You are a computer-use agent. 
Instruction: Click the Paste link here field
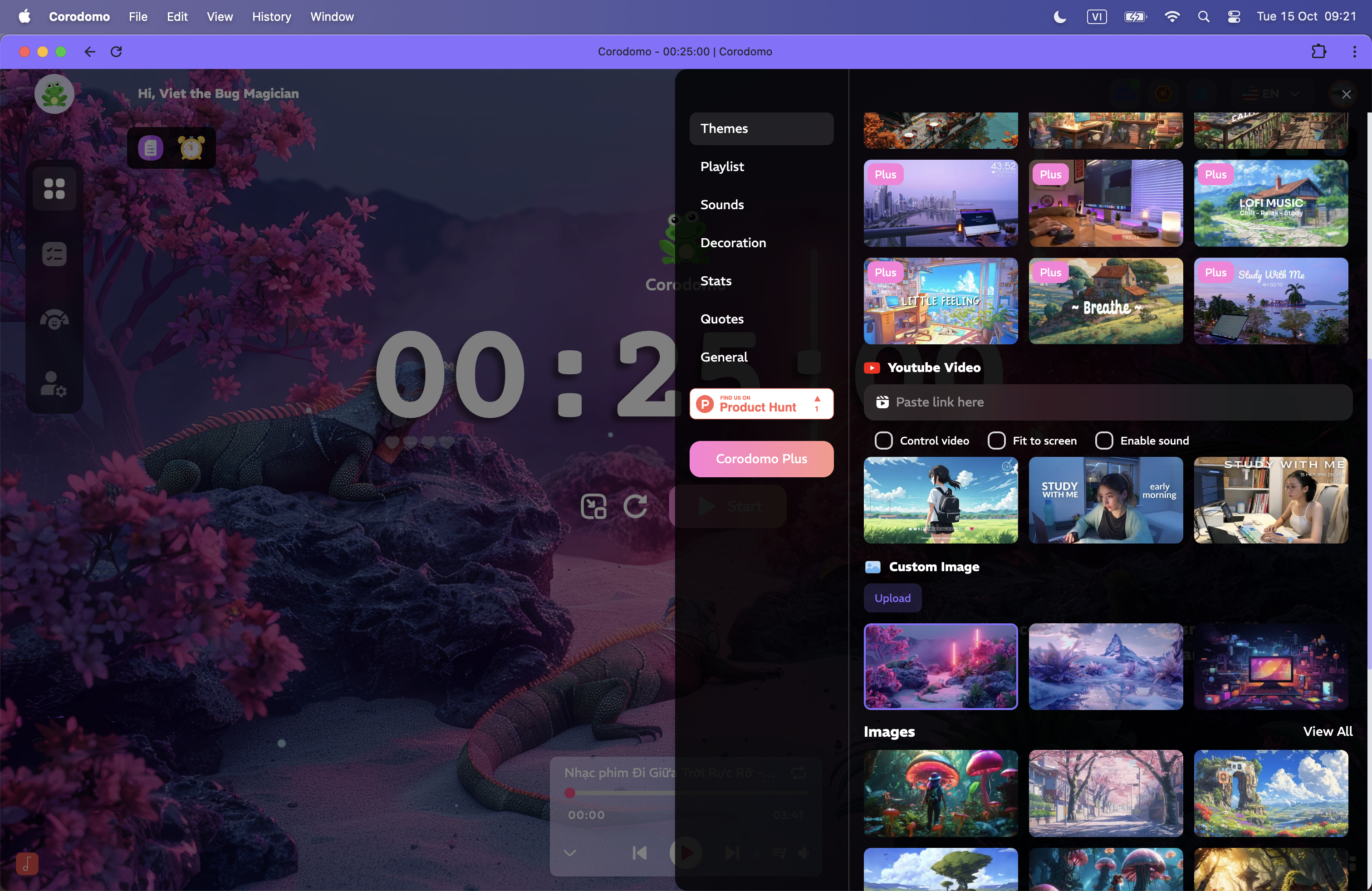tap(1107, 402)
